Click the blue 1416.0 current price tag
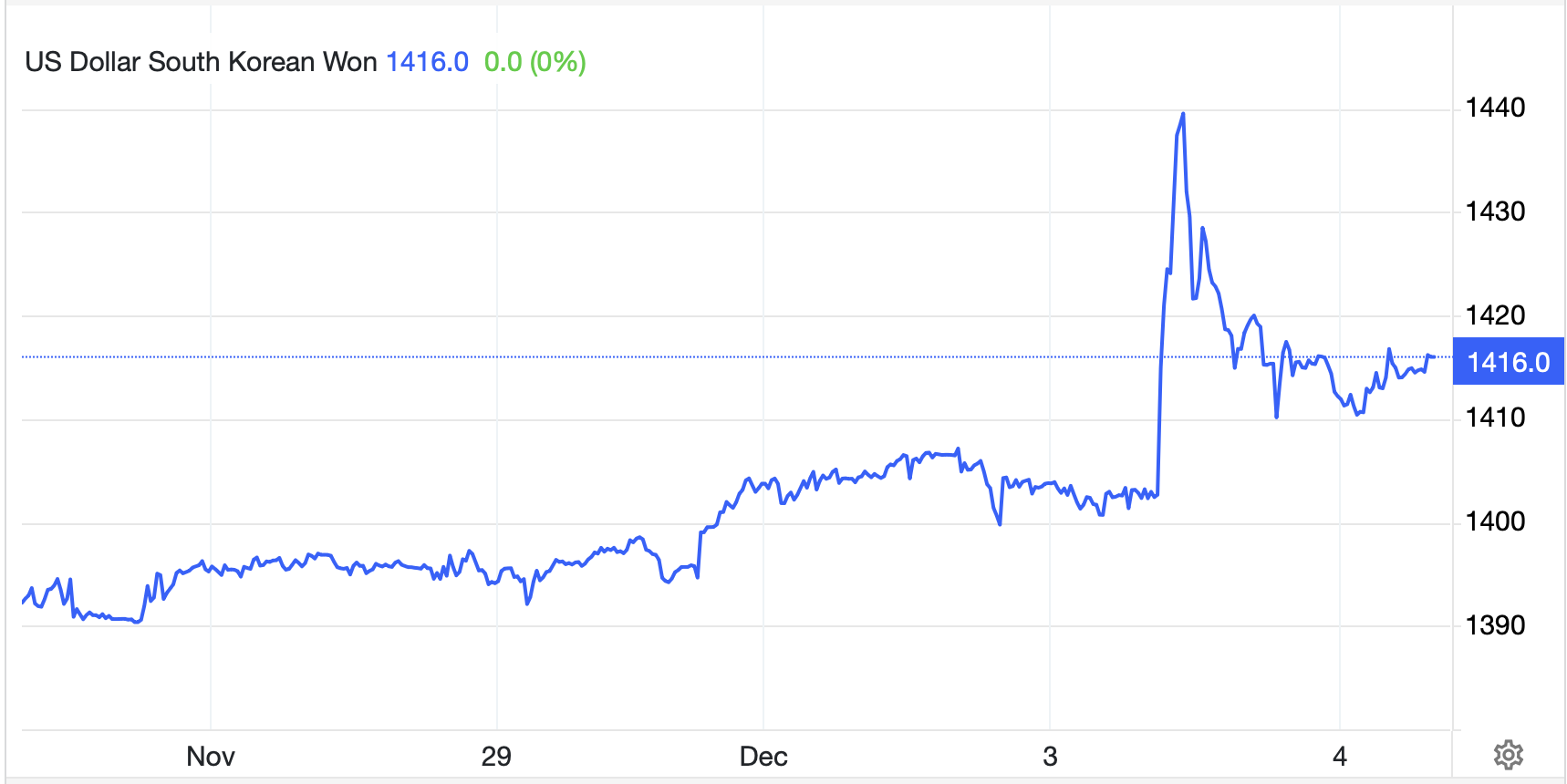 (x=1508, y=362)
